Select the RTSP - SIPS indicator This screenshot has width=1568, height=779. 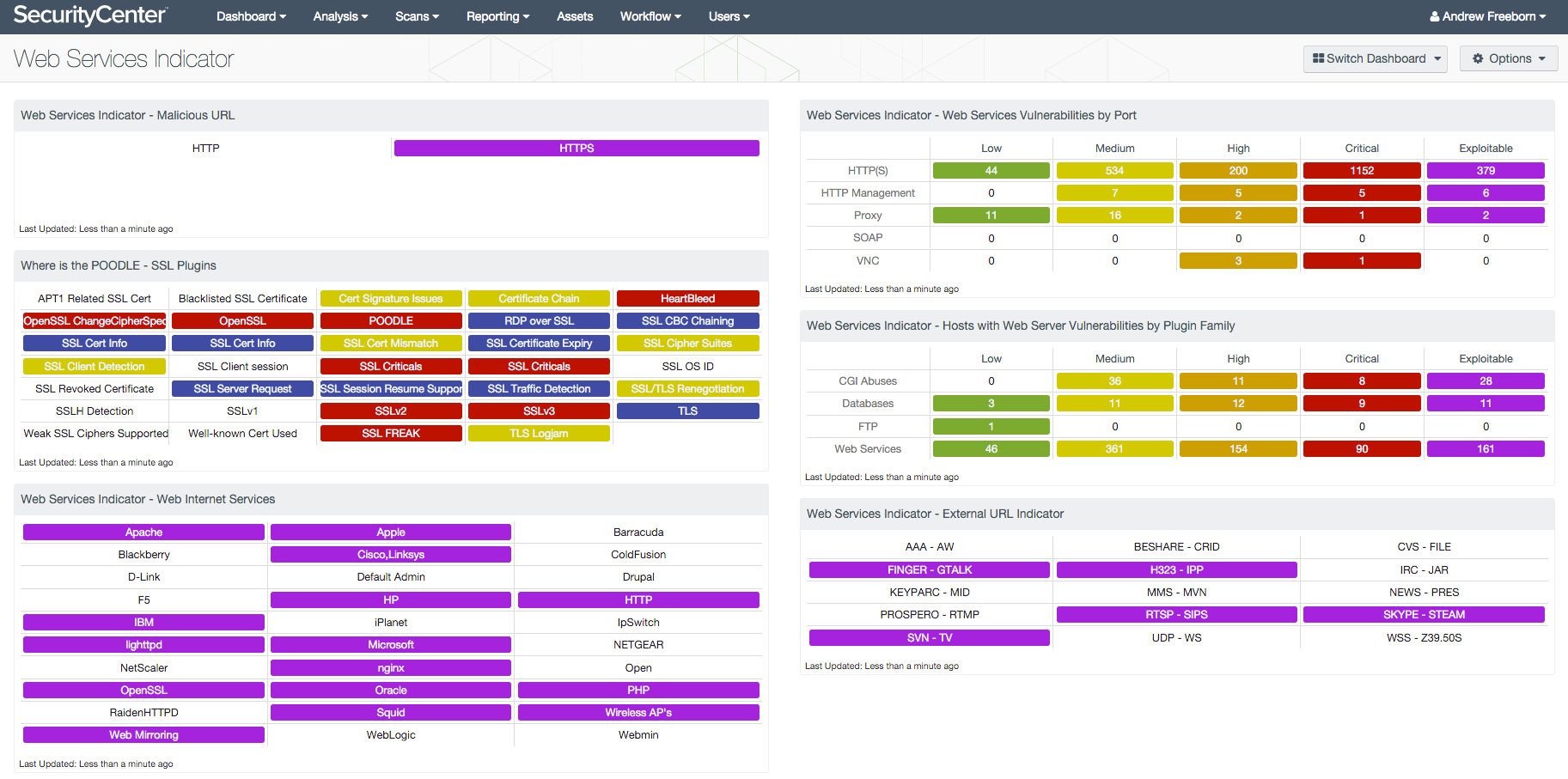1176,615
